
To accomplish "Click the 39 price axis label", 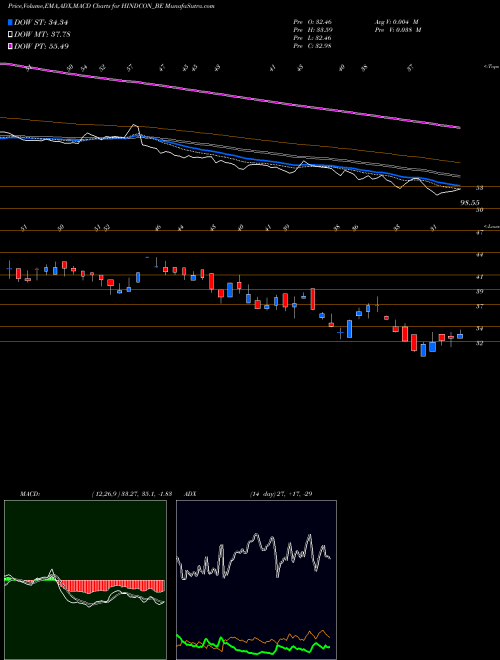I will (x=479, y=291).
